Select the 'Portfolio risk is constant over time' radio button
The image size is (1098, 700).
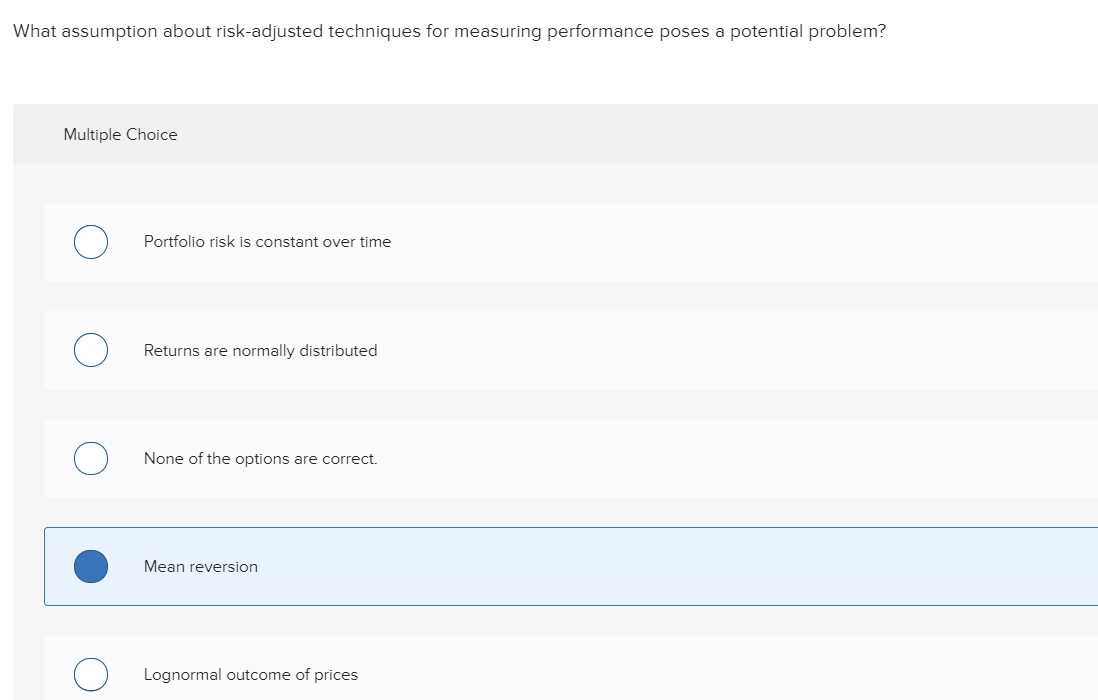coord(90,241)
